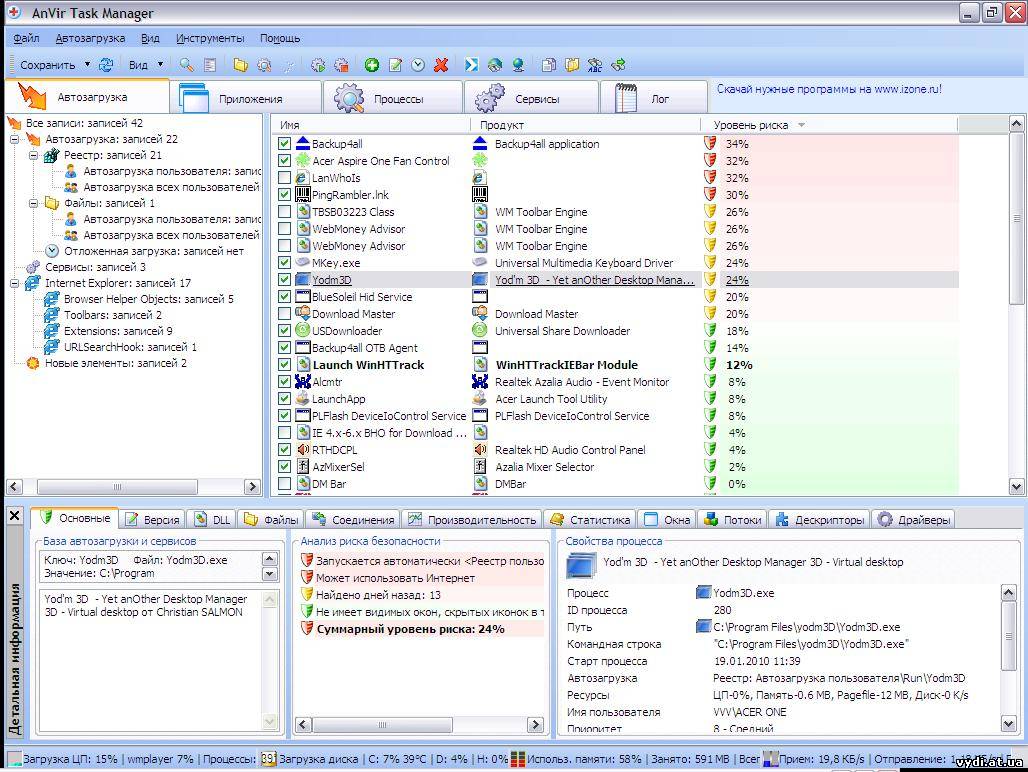Click the gear with green play icon
Image resolution: width=1028 pixels, height=772 pixels.
(318, 65)
